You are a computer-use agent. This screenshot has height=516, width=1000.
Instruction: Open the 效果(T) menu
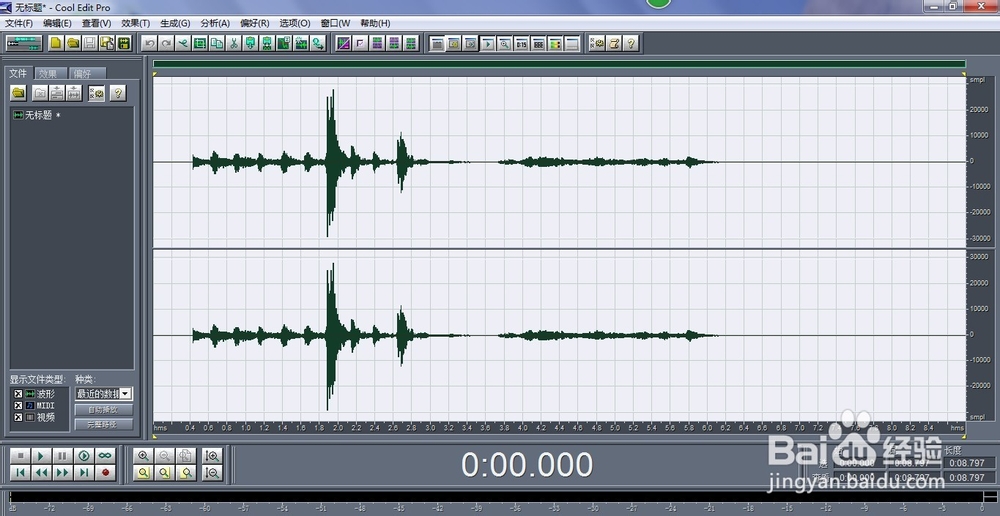(x=135, y=23)
